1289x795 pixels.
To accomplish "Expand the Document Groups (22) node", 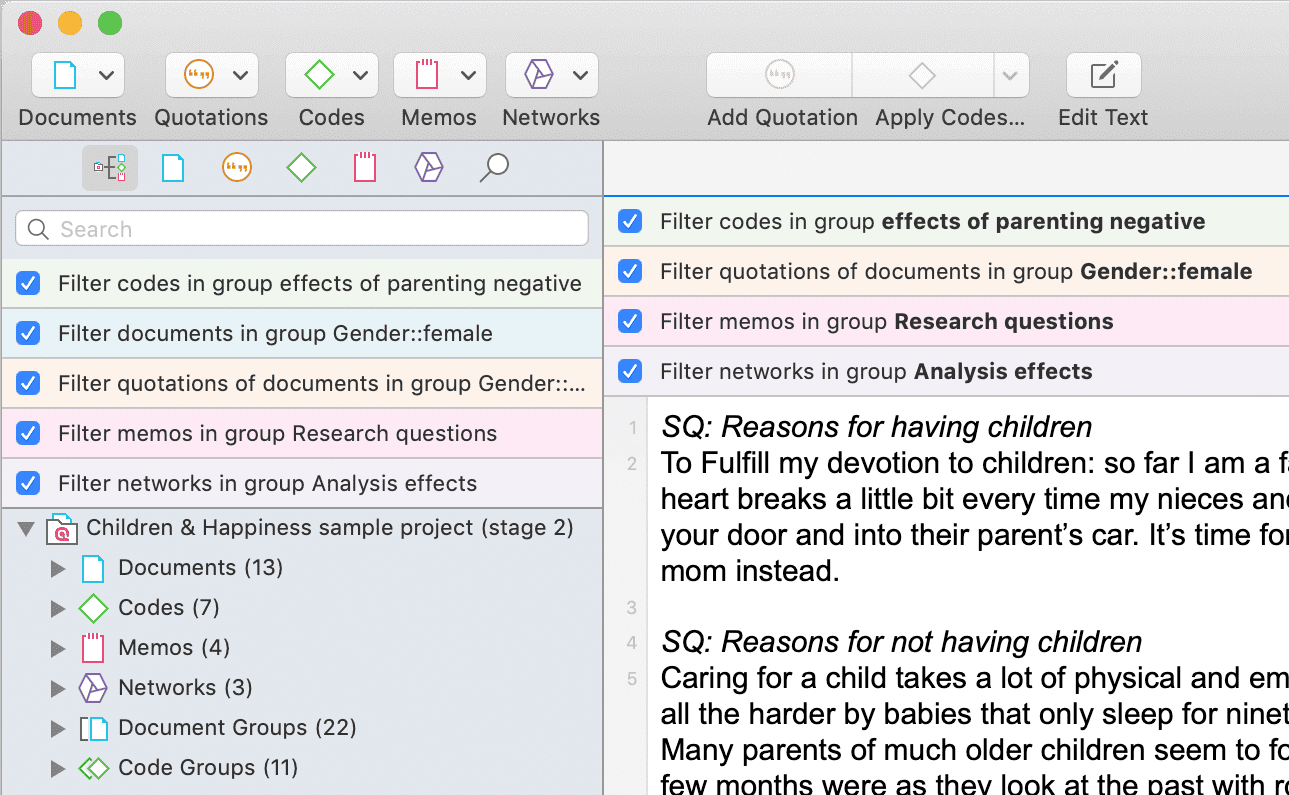I will (x=58, y=729).
